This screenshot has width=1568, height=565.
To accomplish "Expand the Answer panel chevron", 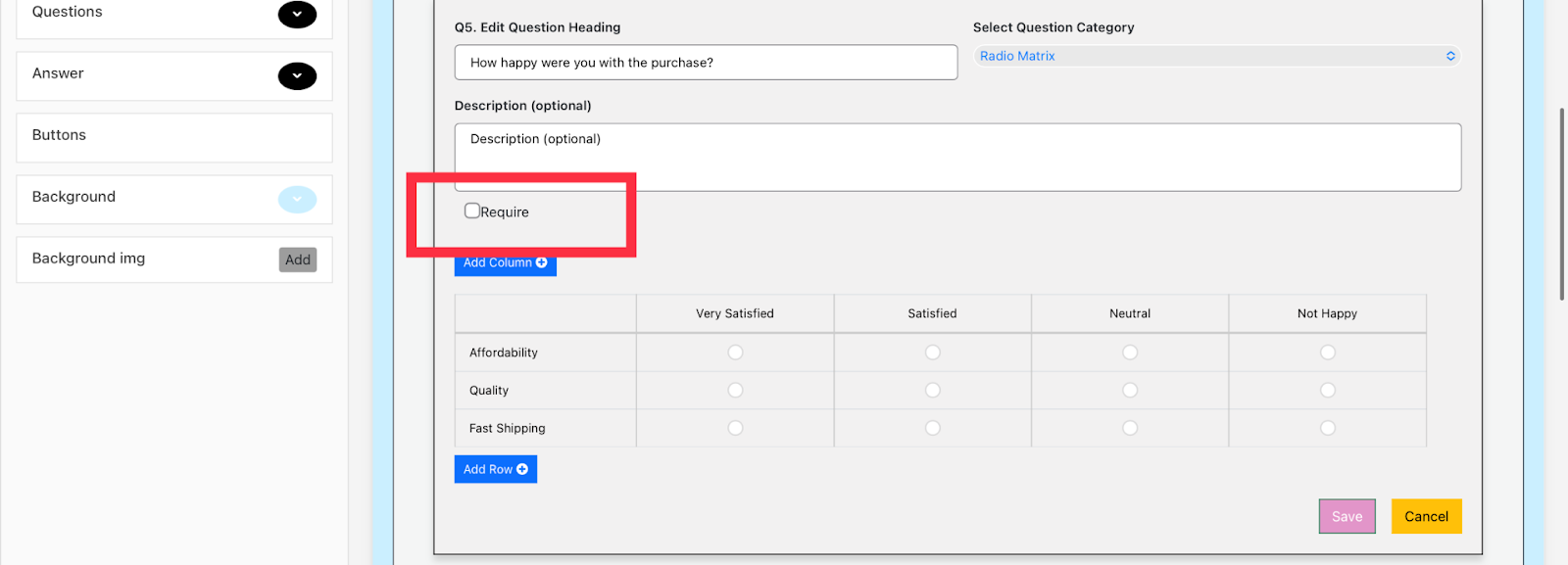I will tap(297, 75).
